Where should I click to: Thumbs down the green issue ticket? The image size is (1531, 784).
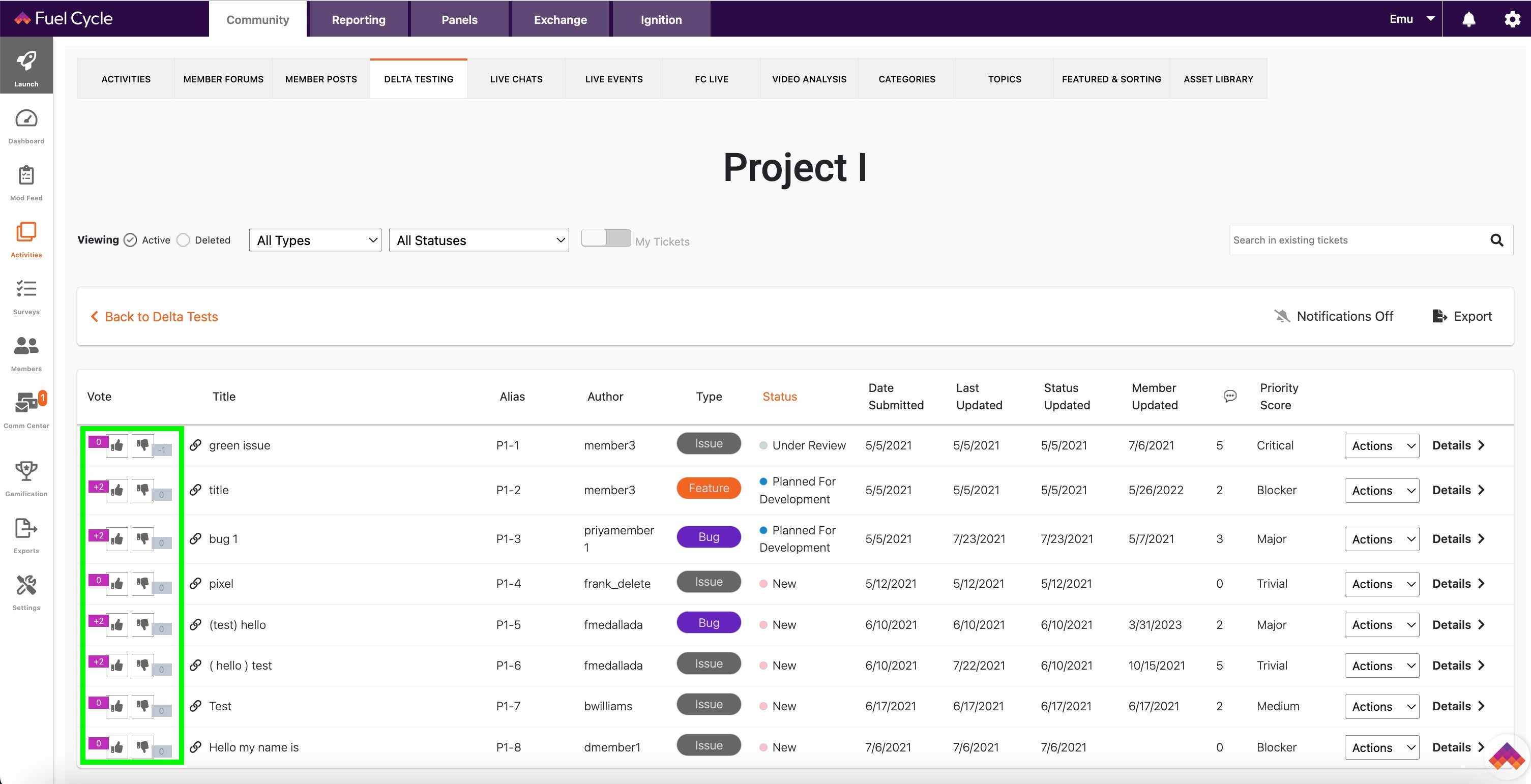click(142, 445)
